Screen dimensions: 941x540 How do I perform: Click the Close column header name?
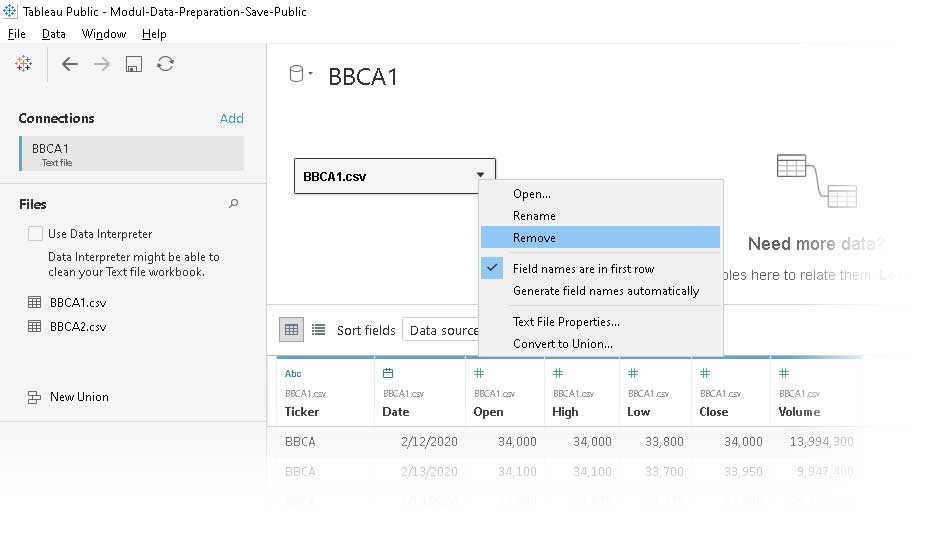[714, 412]
